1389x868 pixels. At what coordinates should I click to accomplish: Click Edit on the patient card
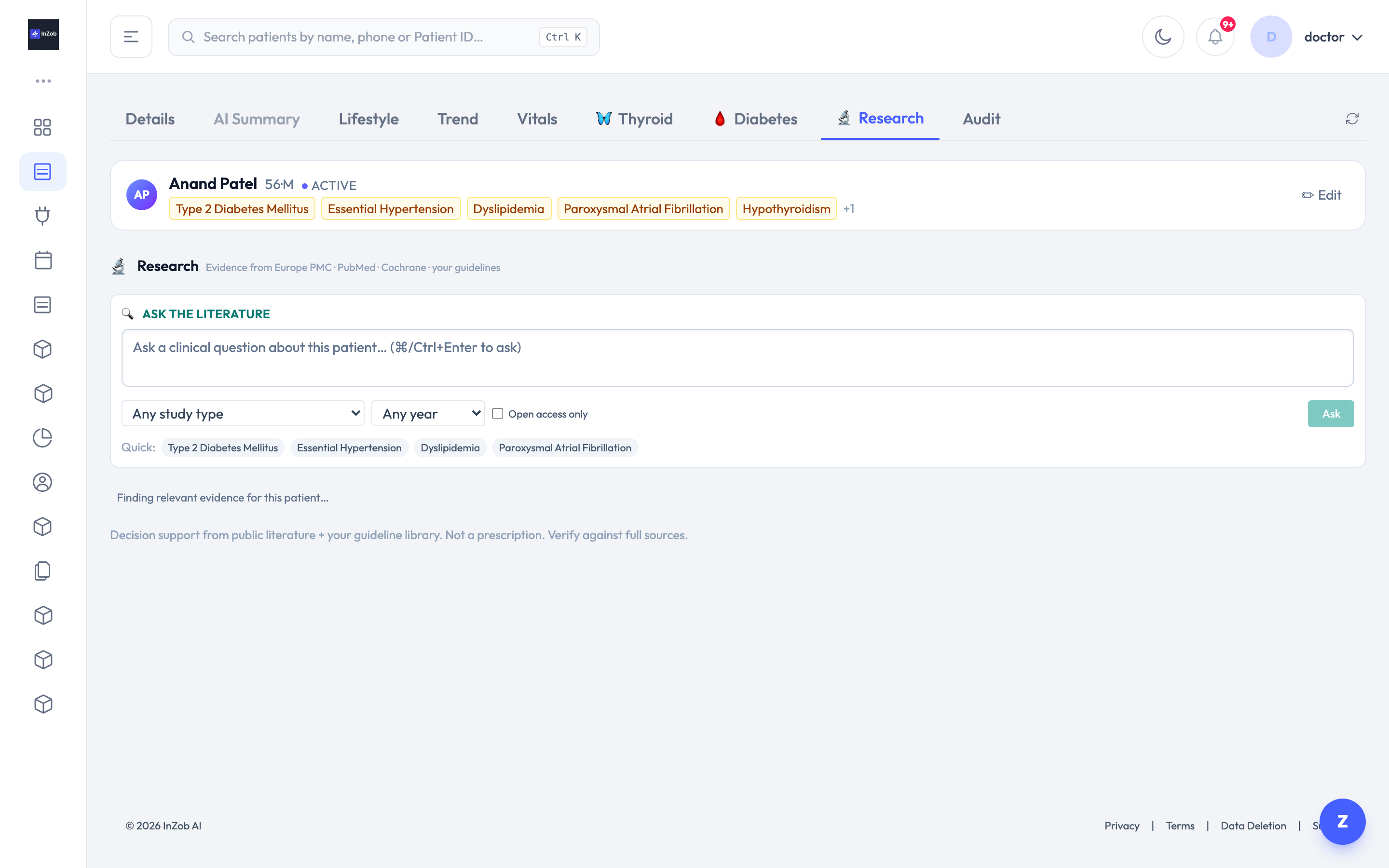tap(1321, 195)
